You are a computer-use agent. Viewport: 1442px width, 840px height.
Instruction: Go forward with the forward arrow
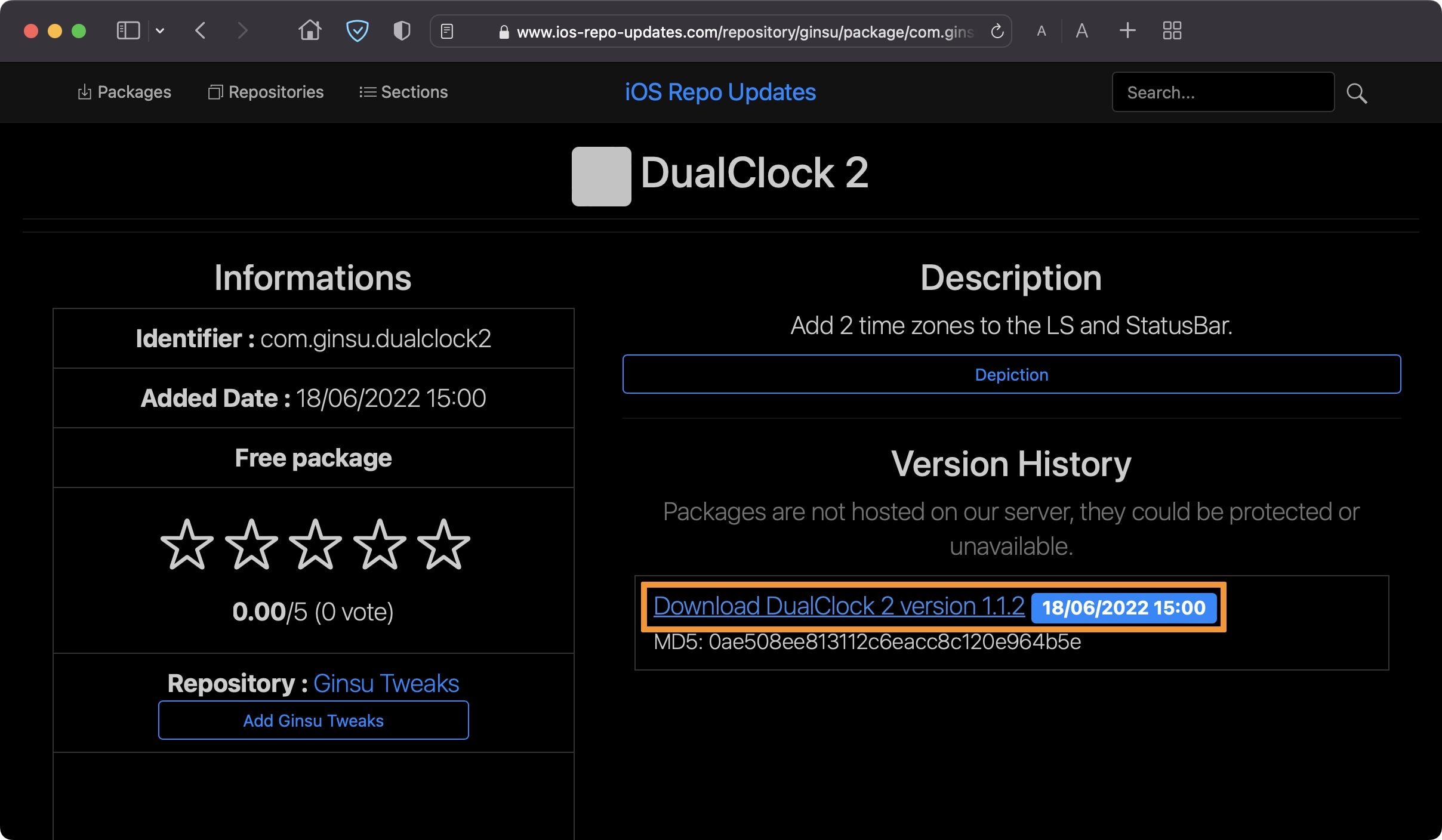[242, 30]
